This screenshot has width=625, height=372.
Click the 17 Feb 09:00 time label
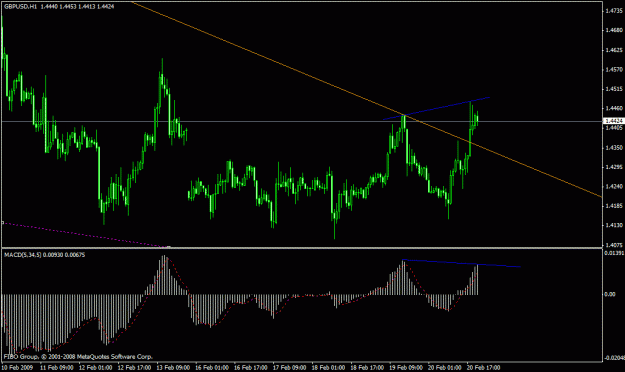click(290, 367)
